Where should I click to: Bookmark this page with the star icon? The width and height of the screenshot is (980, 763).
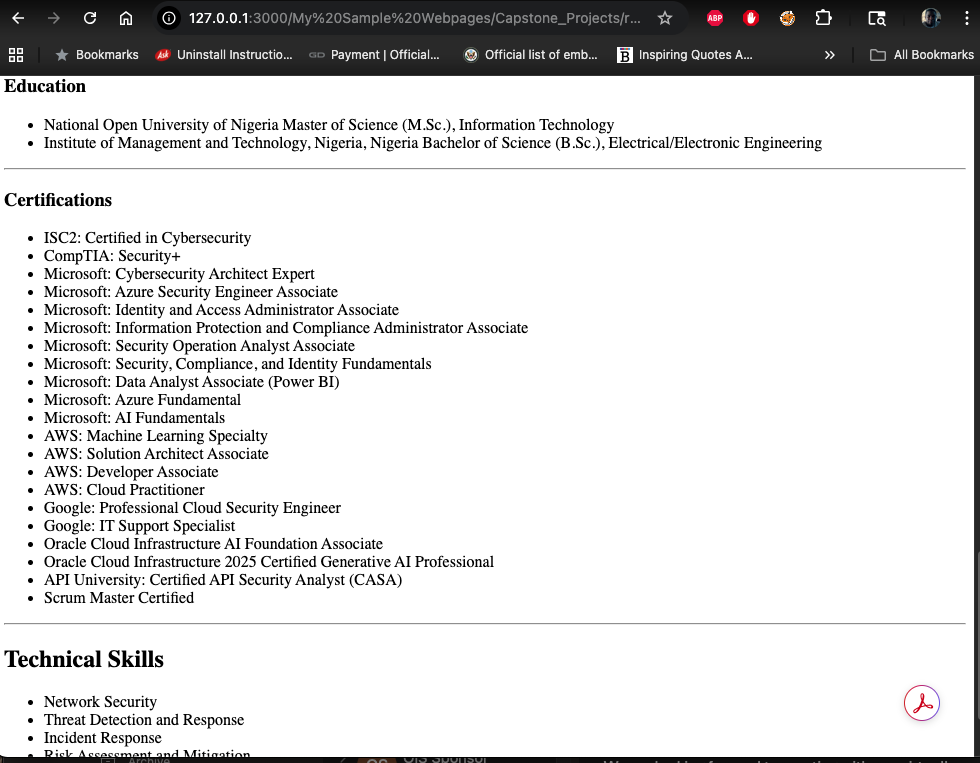[x=665, y=18]
